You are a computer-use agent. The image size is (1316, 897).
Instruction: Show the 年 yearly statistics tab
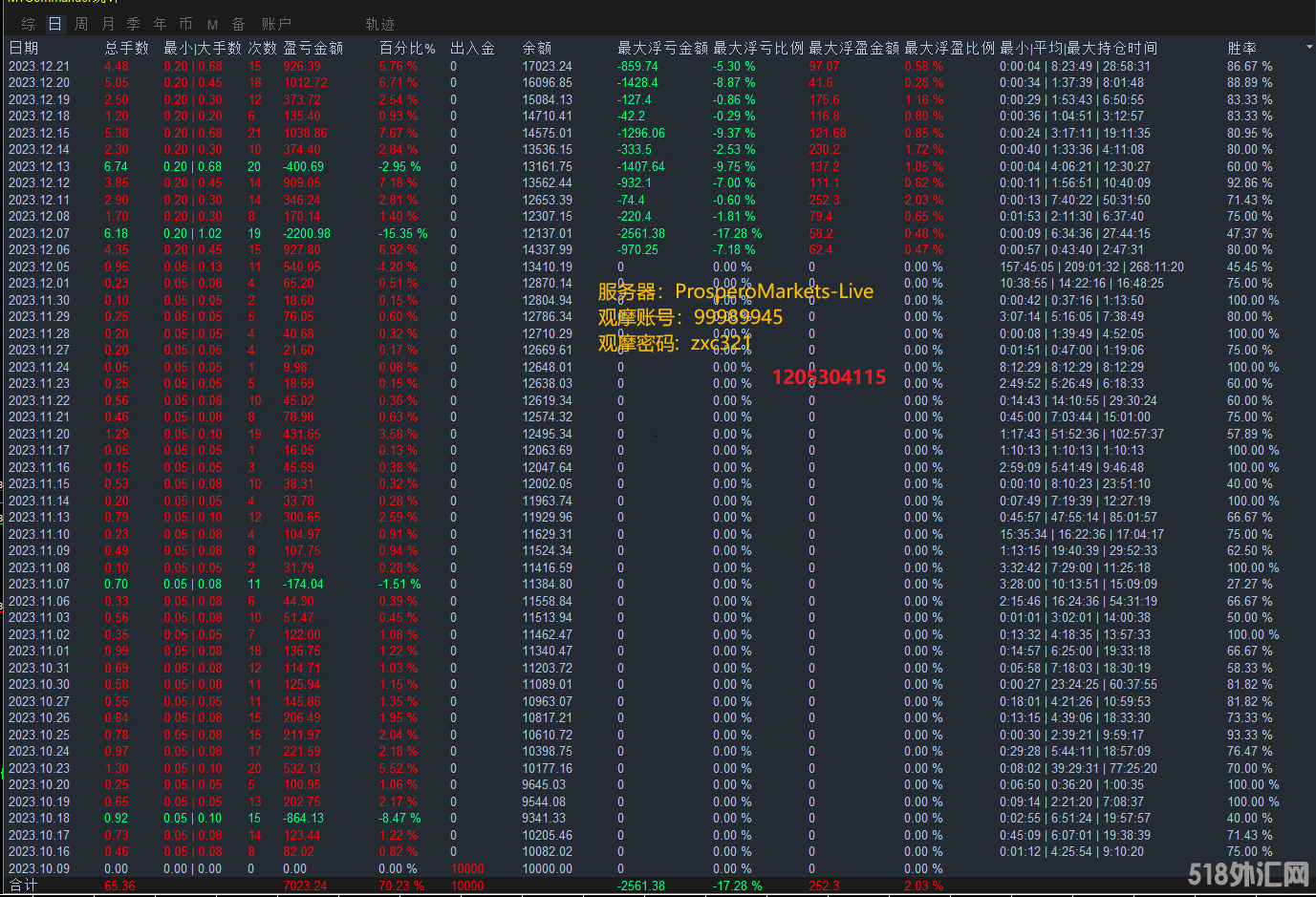160,24
